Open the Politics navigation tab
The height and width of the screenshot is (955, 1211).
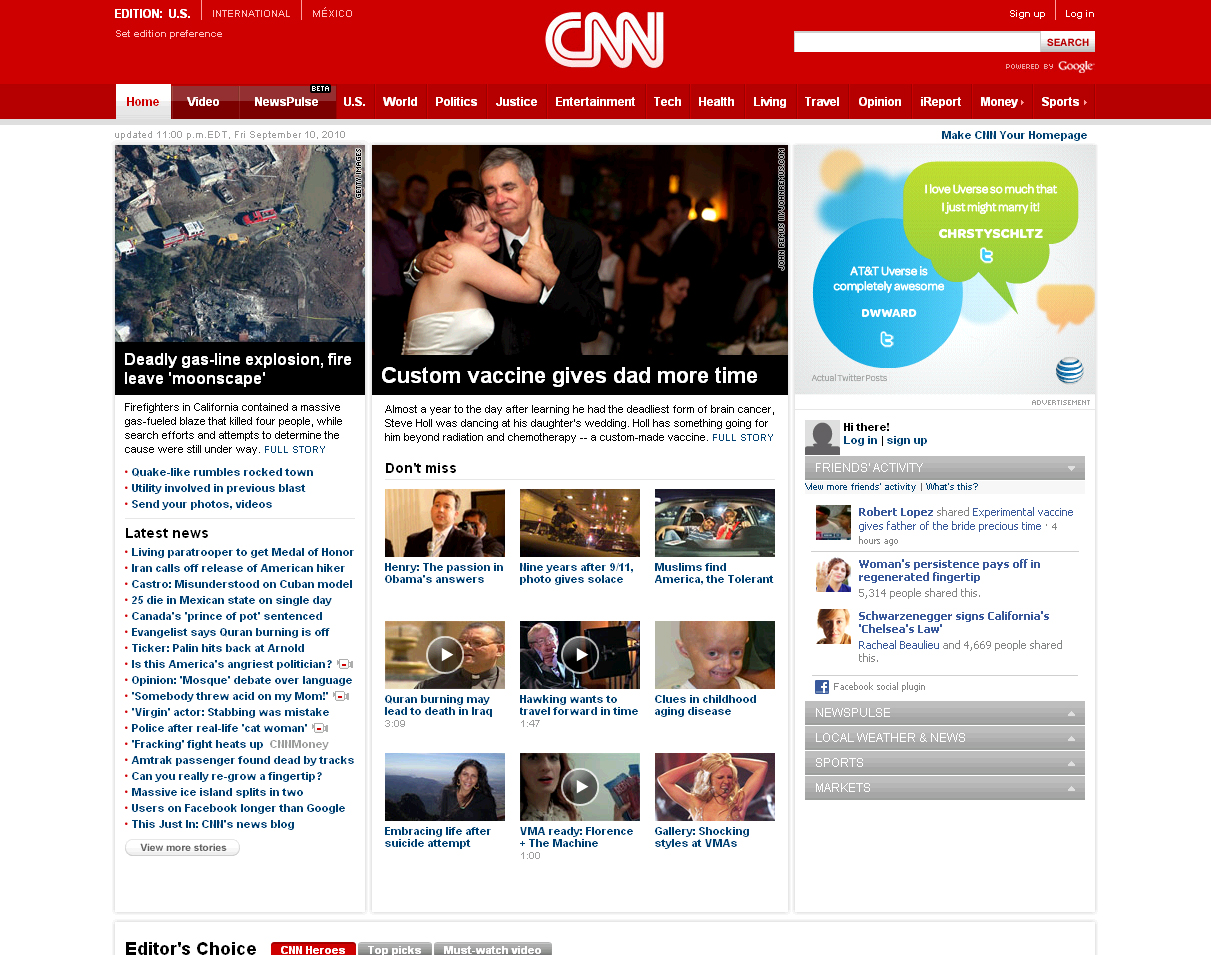(456, 102)
